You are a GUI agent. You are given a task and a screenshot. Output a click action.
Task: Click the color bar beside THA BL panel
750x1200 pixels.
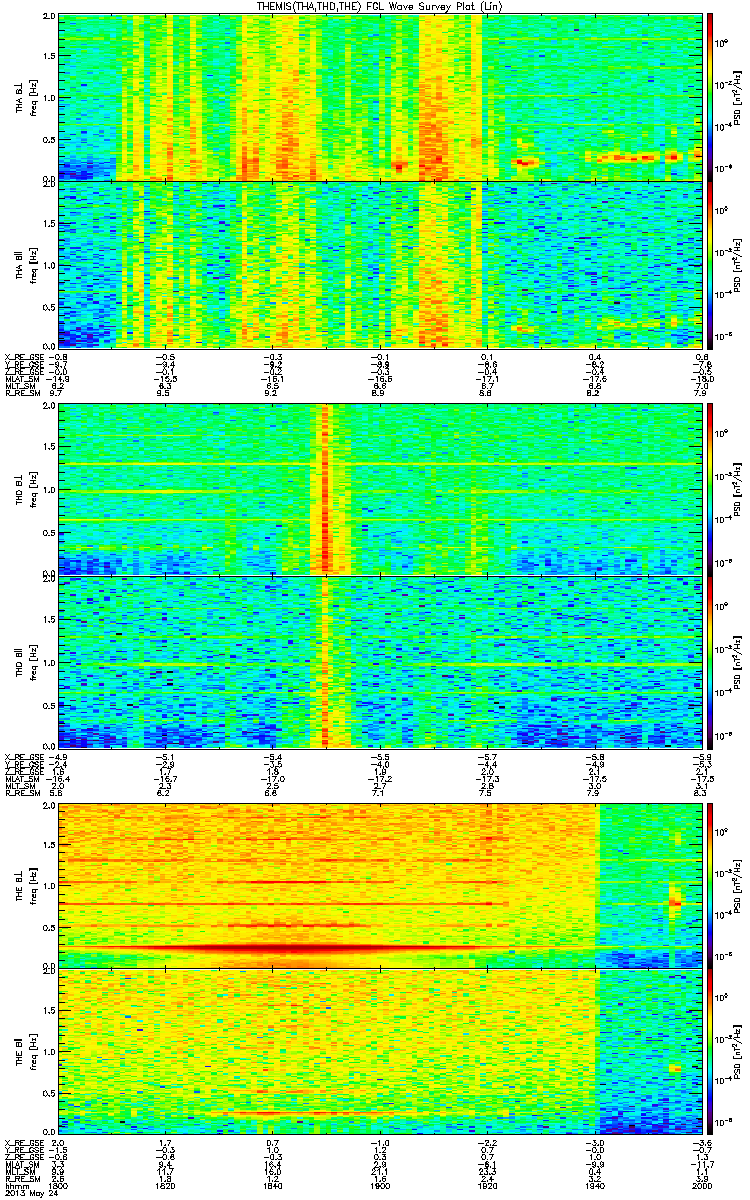pyautogui.click(x=711, y=98)
